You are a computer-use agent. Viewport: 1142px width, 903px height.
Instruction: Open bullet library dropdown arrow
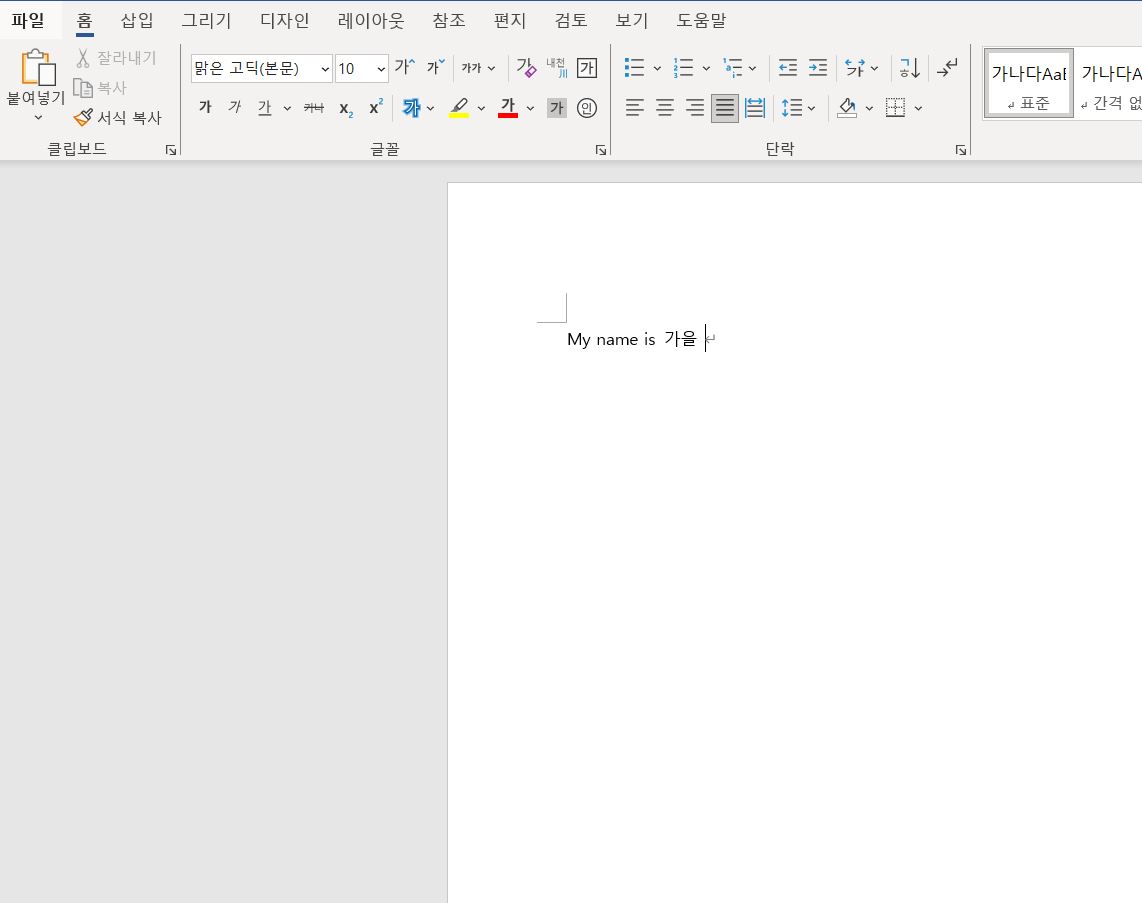[x=657, y=68]
